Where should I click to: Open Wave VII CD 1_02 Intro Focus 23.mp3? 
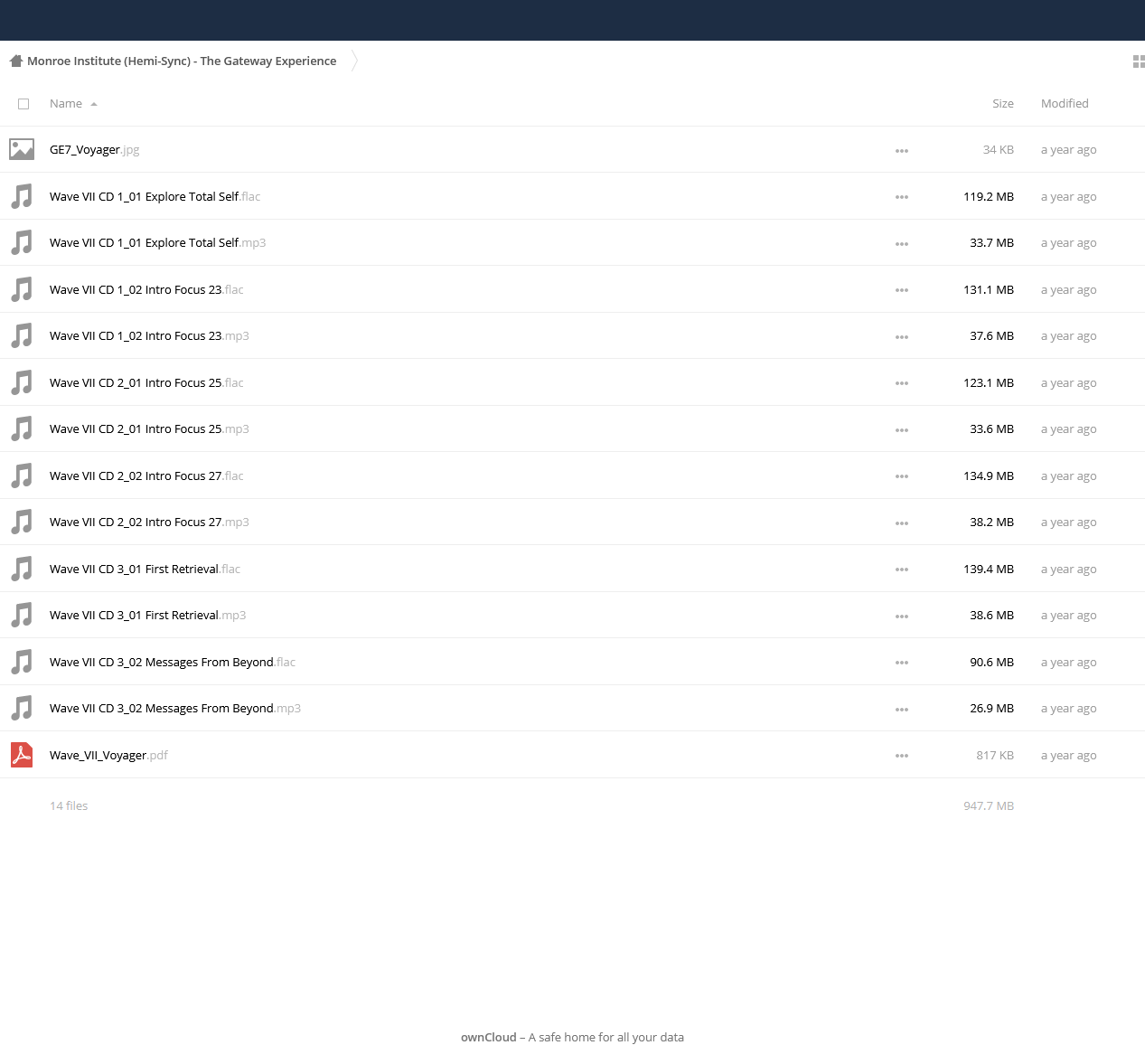[x=149, y=335]
